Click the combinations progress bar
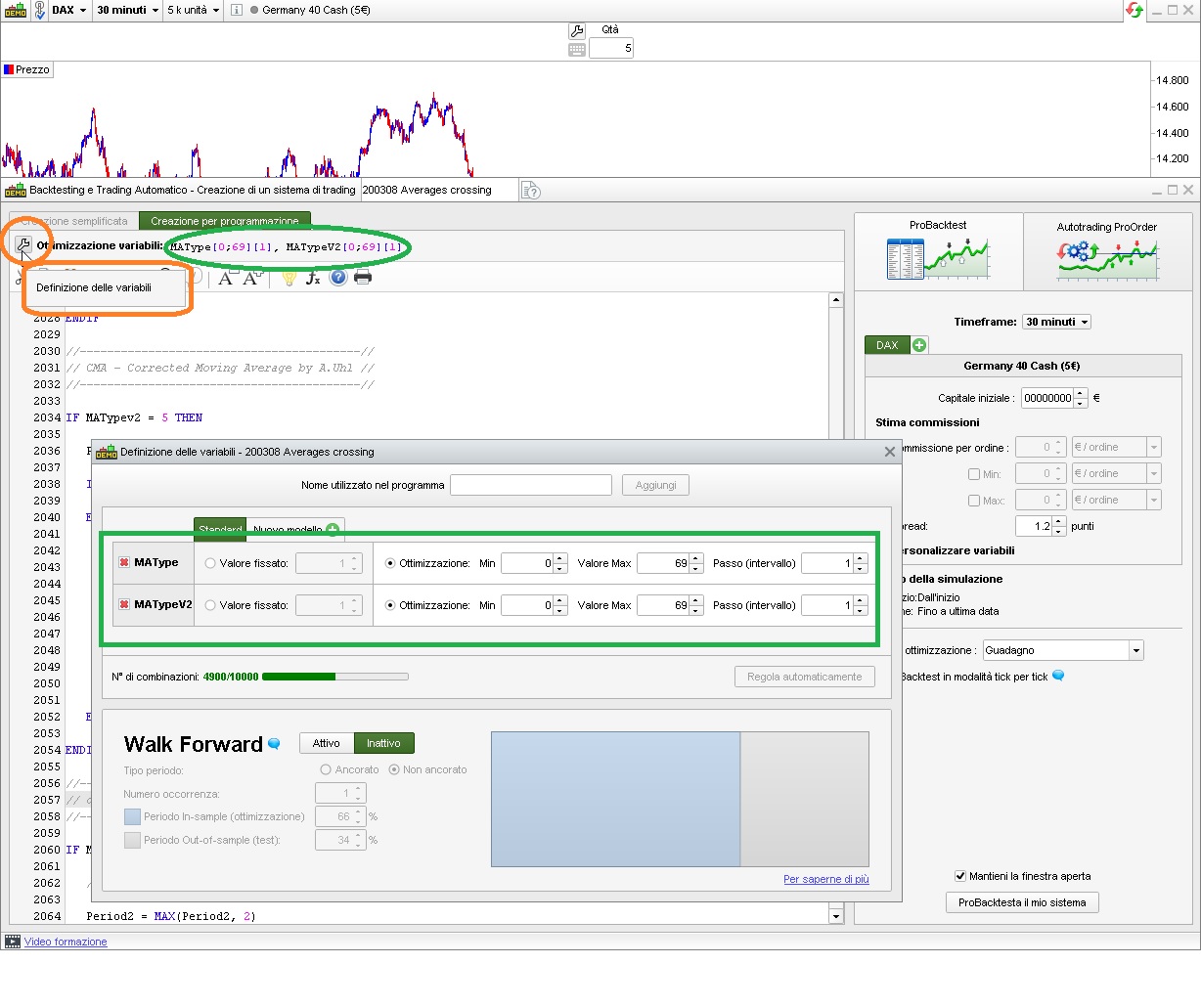Viewport: 1201px width, 1008px height. coord(335,677)
